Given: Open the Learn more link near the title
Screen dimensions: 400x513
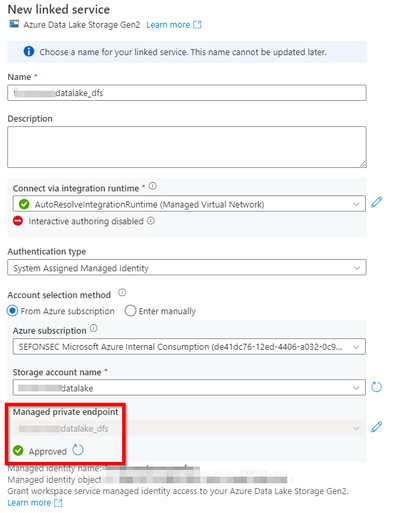Looking at the screenshot, I should pos(168,25).
